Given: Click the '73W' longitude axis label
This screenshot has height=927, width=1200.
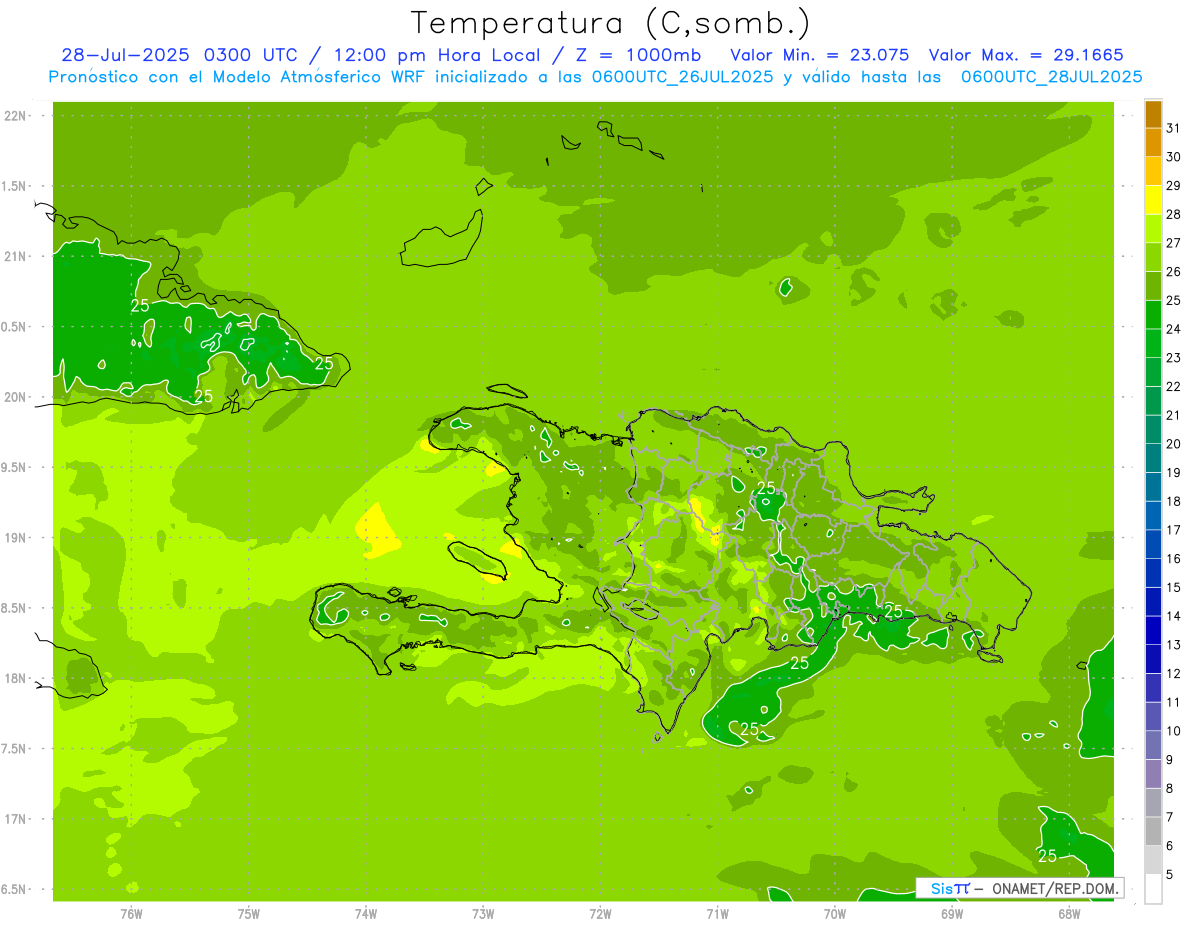Looking at the screenshot, I should tap(483, 914).
